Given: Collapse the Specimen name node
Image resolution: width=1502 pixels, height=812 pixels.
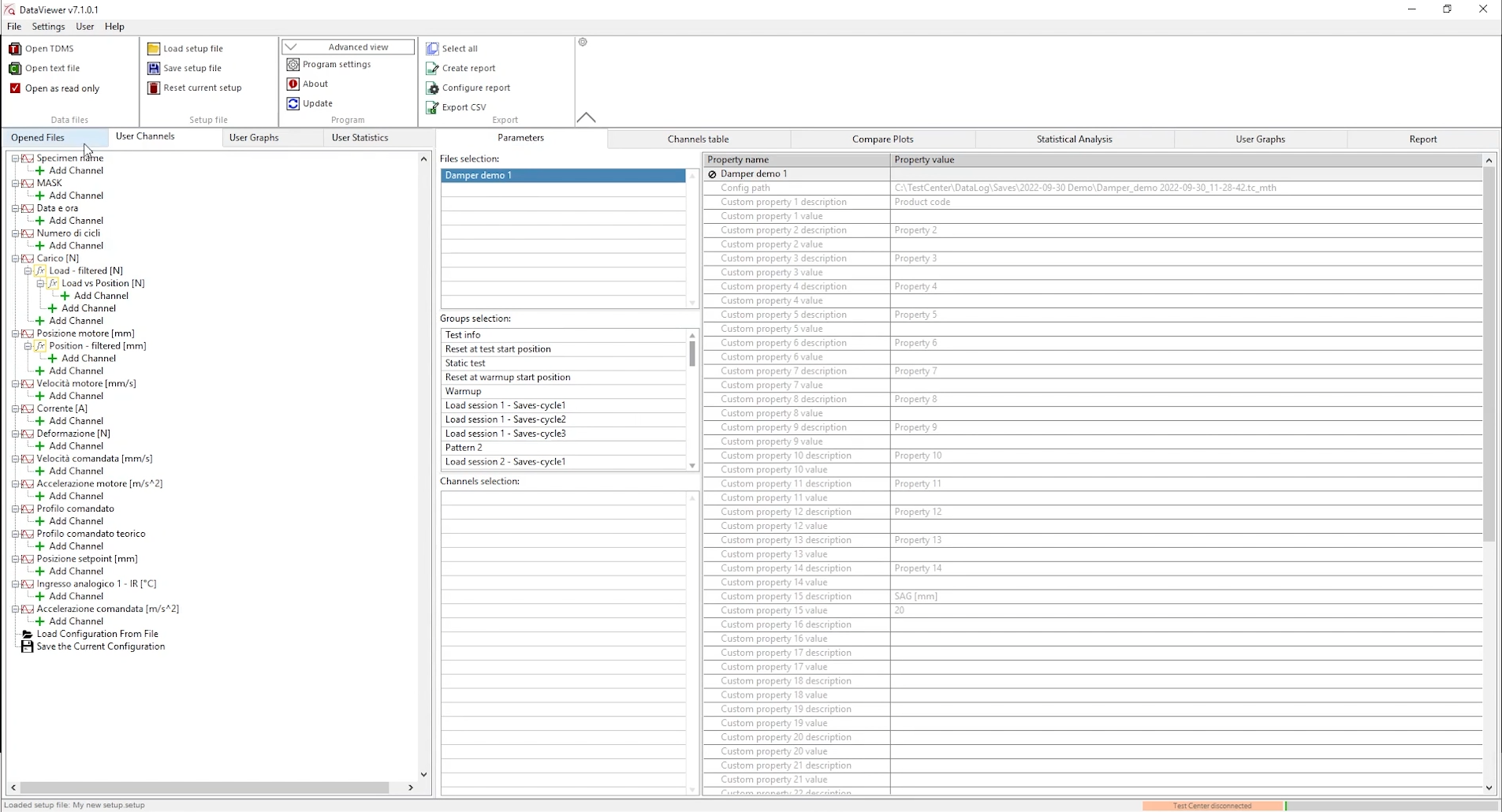Looking at the screenshot, I should pyautogui.click(x=16, y=158).
